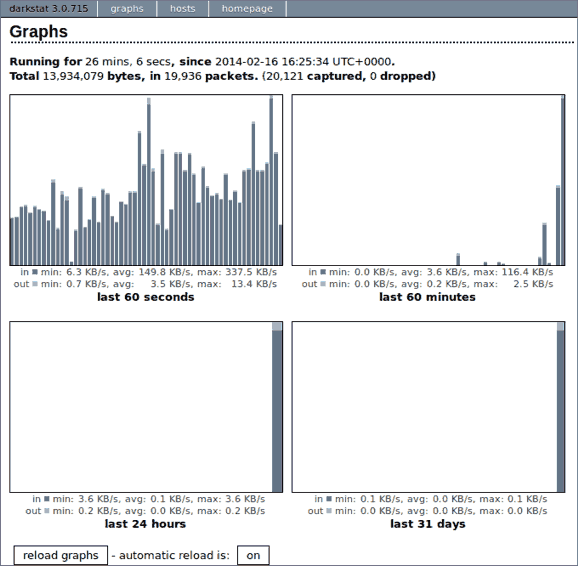Click the 'out' legend swatch under 24 hours graph
This screenshot has width=578, height=566.
click(x=47, y=511)
